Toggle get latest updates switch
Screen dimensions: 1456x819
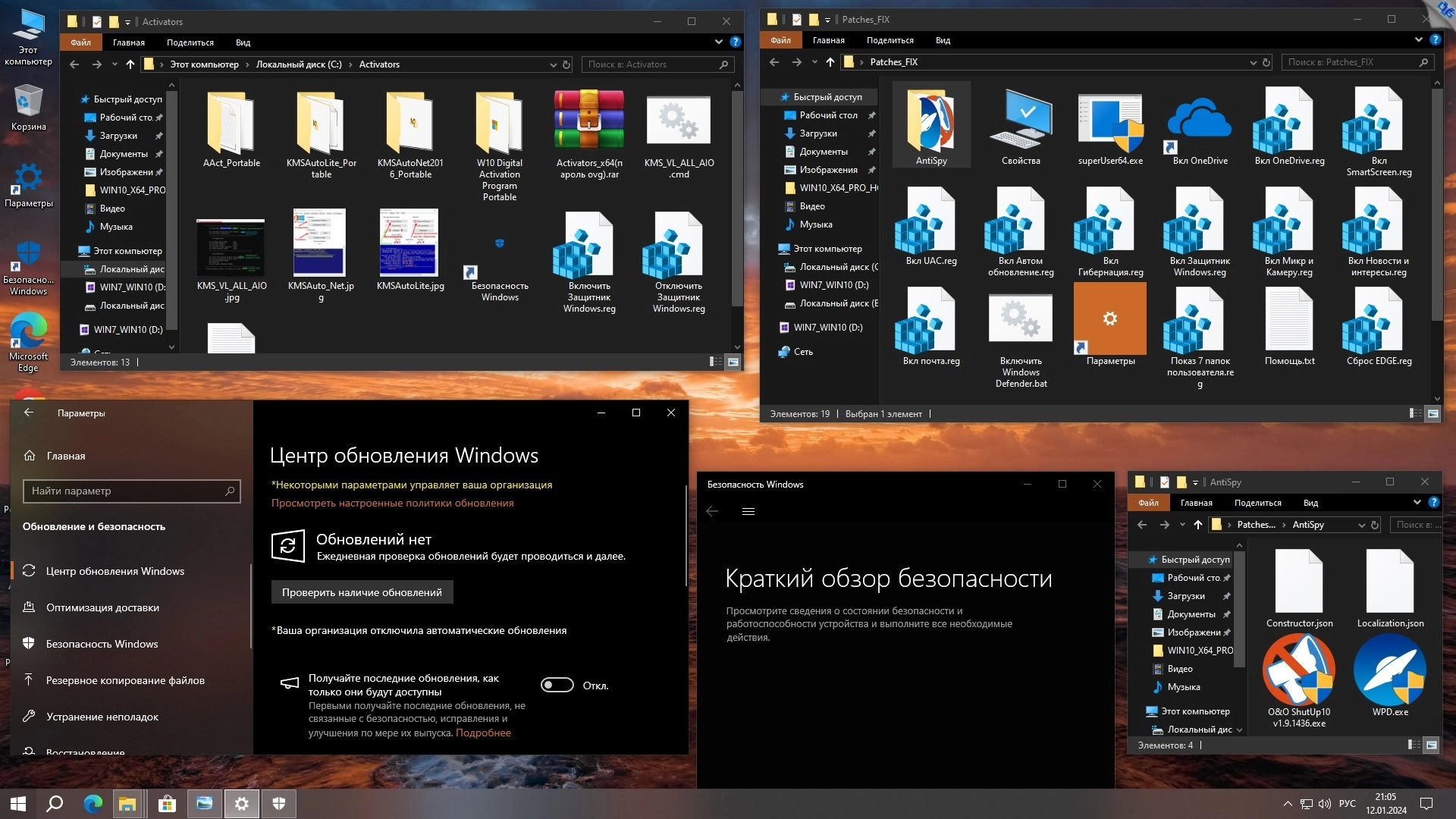tap(557, 686)
